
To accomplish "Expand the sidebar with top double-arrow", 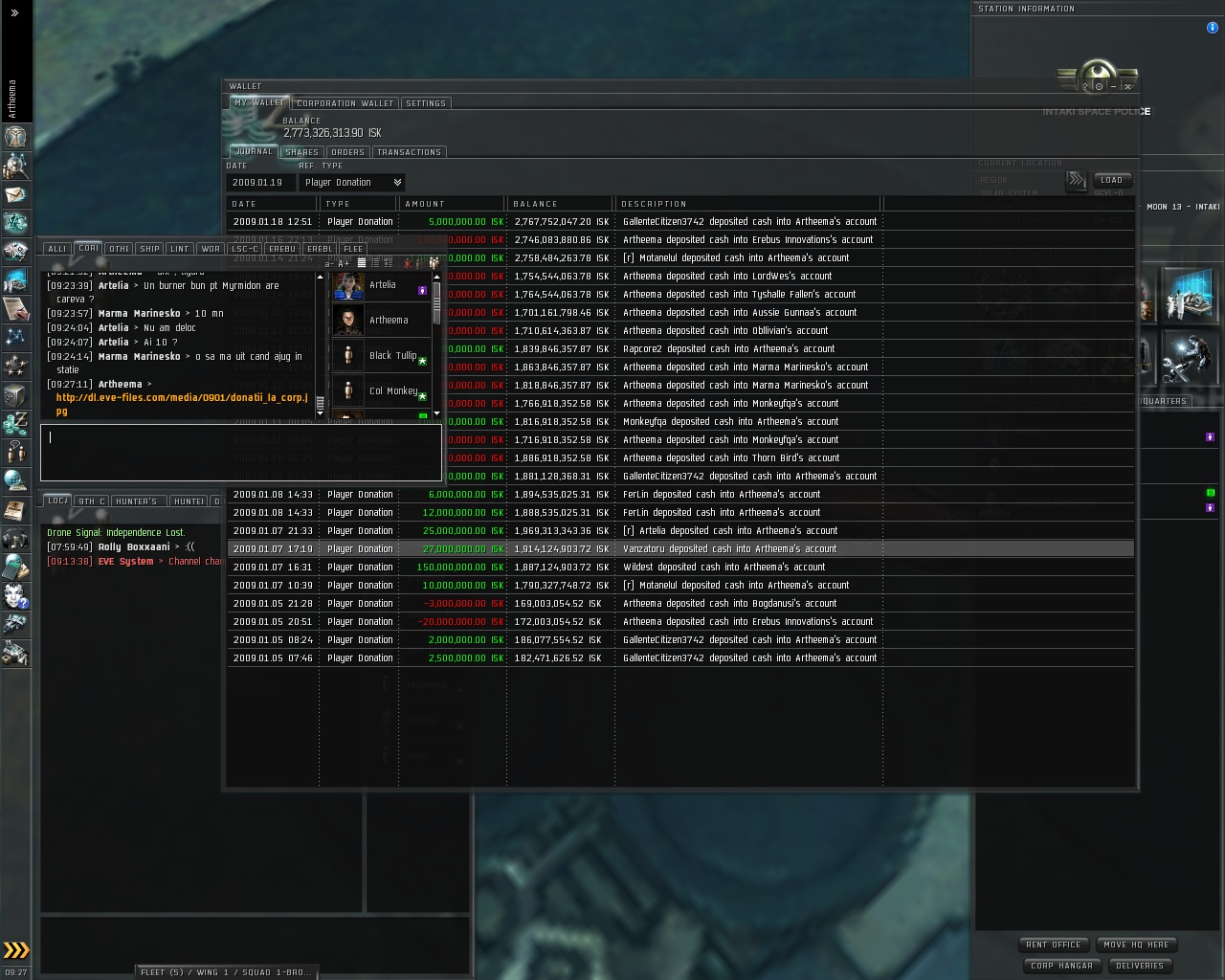I will (x=15, y=12).
